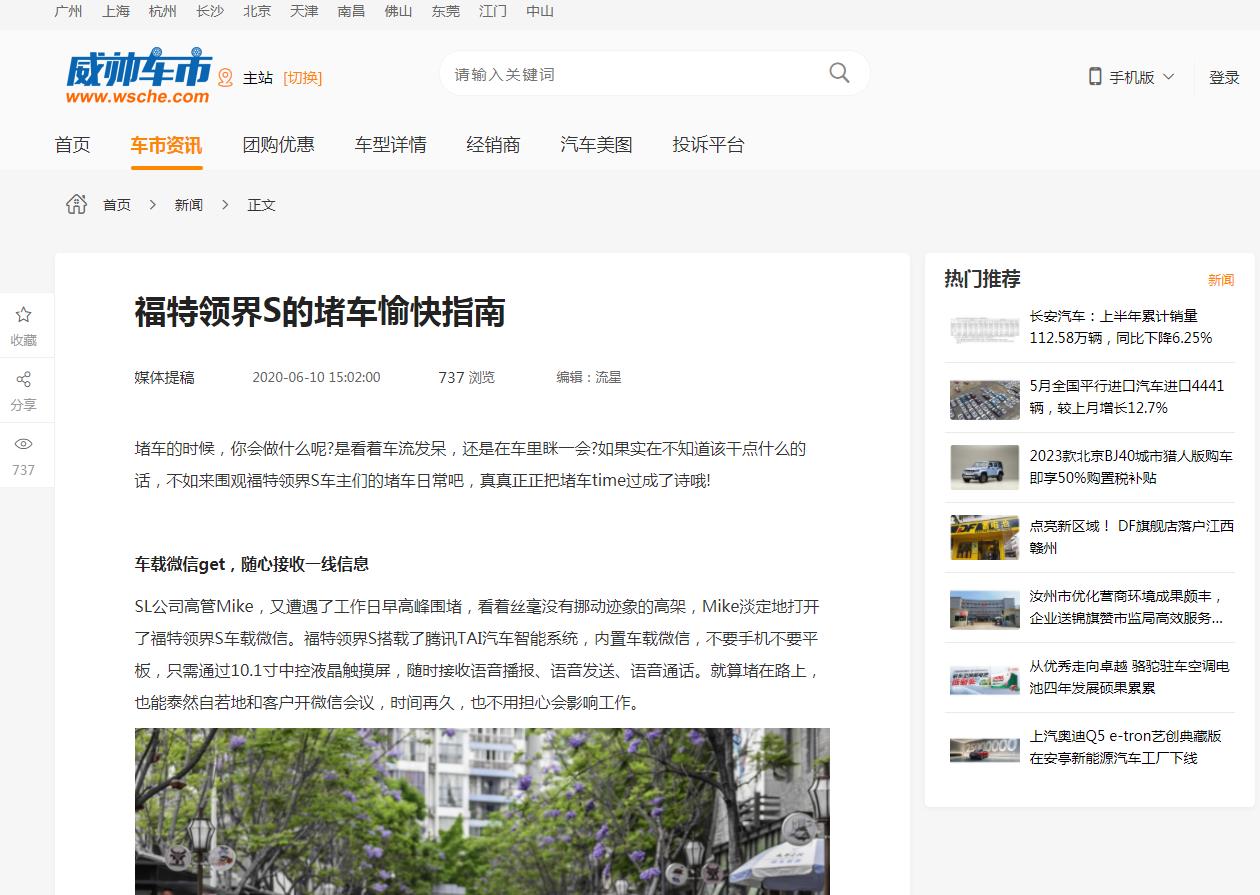The image size is (1260, 895).
Task: Click the 热门推荐 panel heading
Action: tap(982, 279)
